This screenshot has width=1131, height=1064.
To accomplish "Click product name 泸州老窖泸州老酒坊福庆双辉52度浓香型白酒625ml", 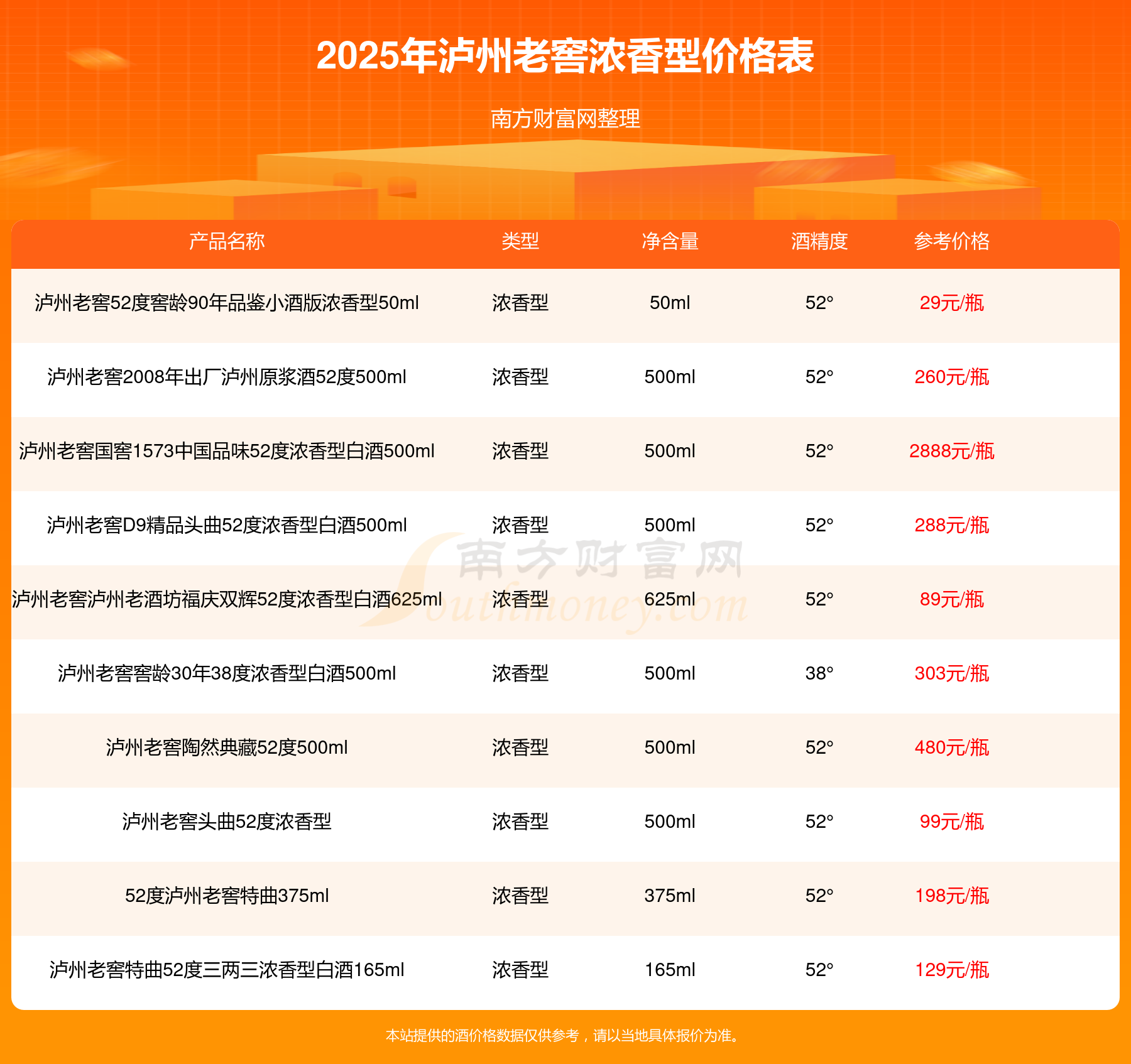I will pos(227,599).
